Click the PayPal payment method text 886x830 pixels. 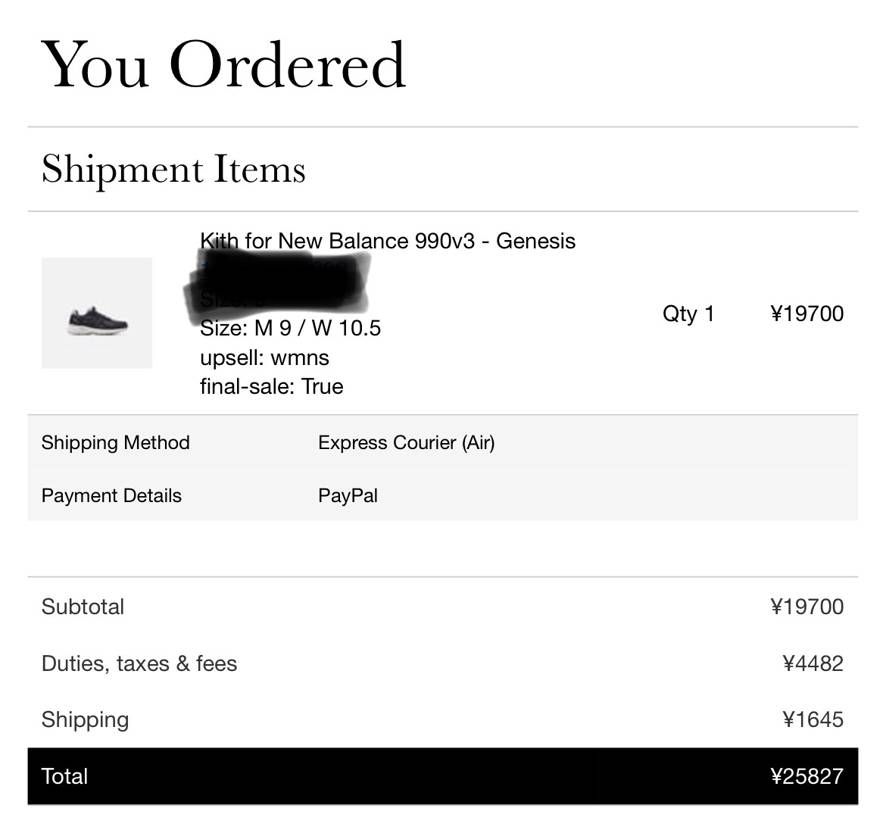tap(348, 496)
